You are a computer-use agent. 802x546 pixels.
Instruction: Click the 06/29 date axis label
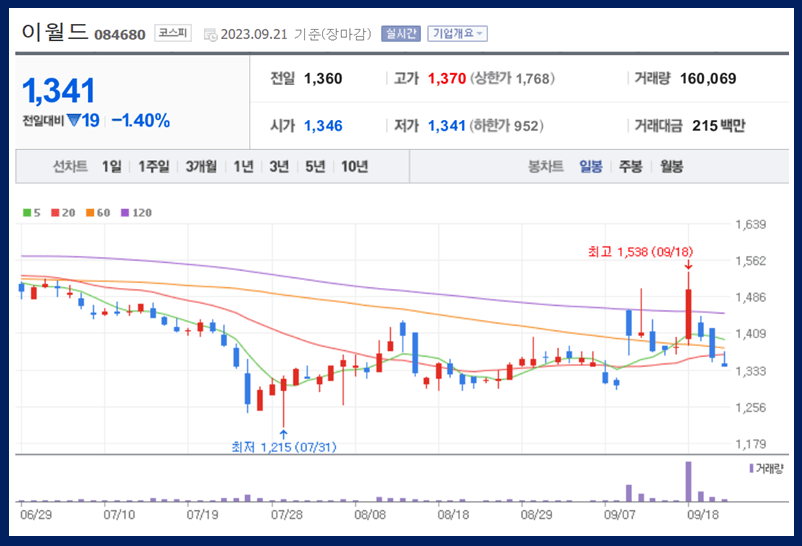click(x=36, y=514)
